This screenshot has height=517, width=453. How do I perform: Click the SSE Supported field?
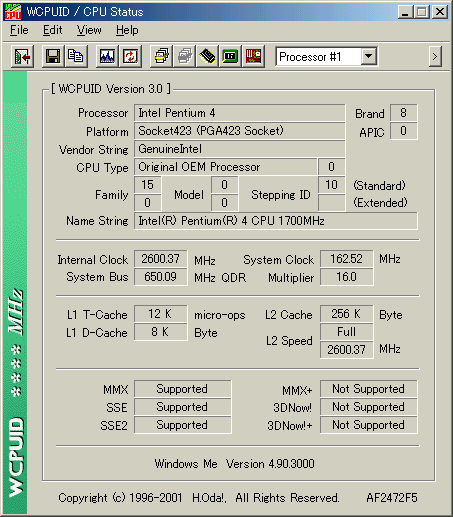coord(183,407)
